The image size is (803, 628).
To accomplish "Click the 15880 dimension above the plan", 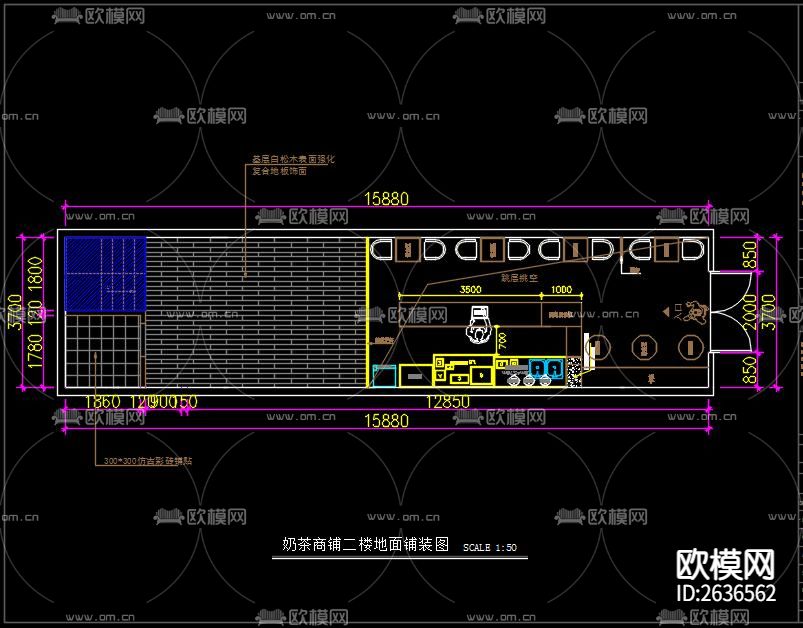I will click(386, 199).
